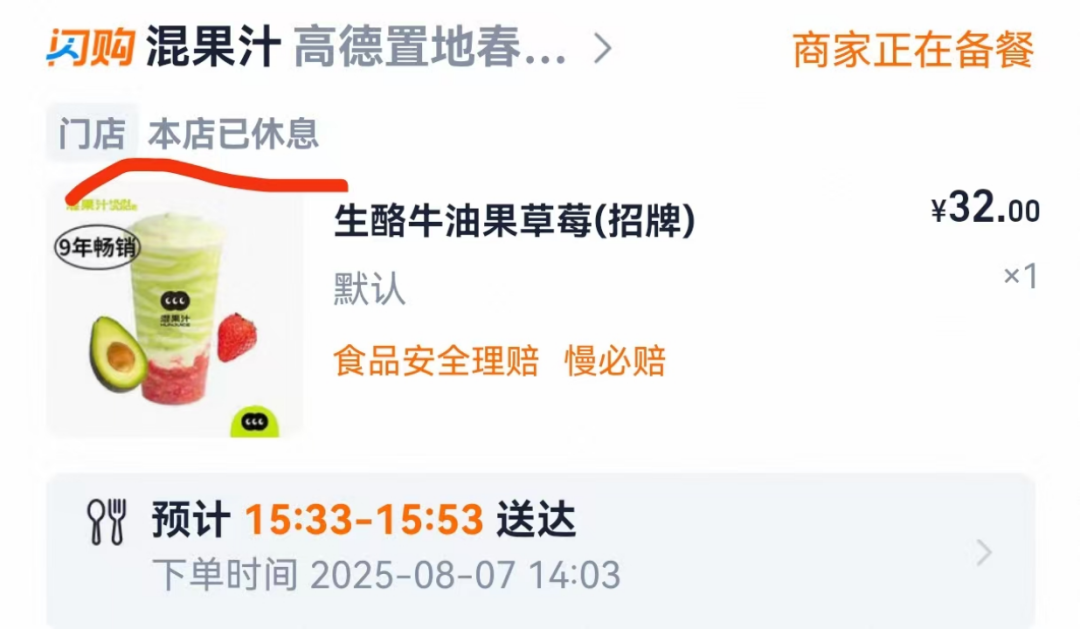Viewport: 1080px width, 629px height.
Task: Open 食品安全理赔 guarantee link
Action: click(436, 361)
